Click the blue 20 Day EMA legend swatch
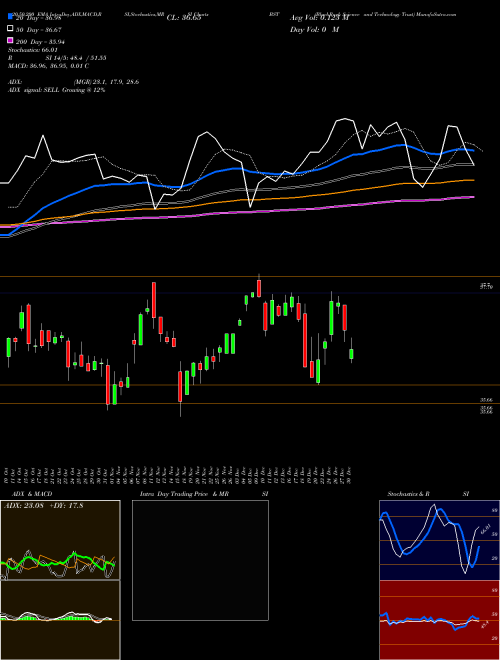 [x=10, y=16]
